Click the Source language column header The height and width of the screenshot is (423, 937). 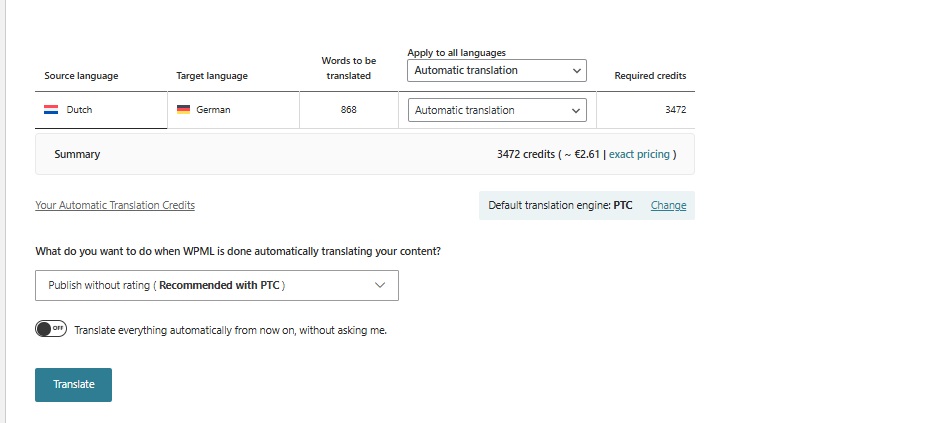(81, 76)
